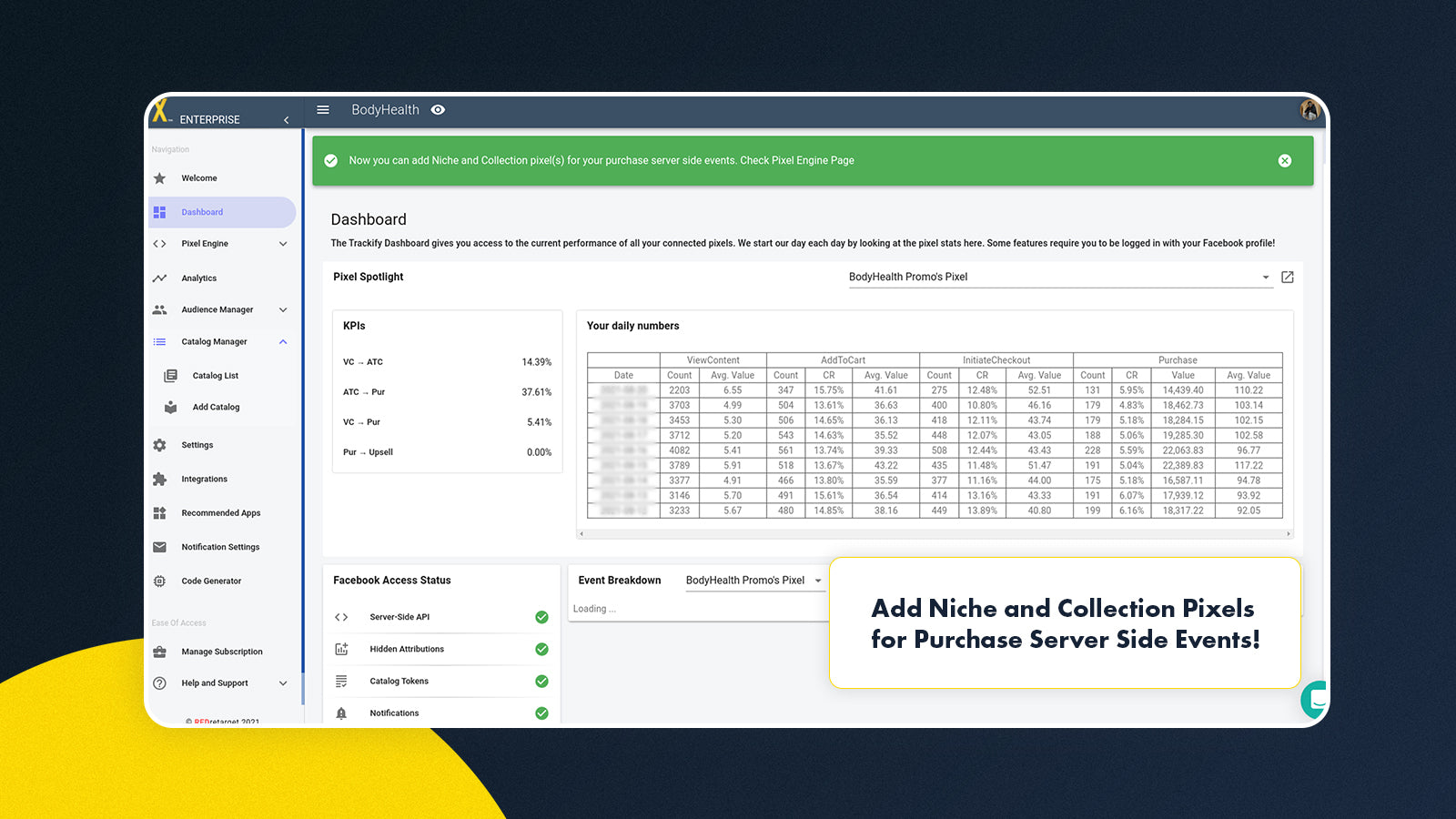
Task: Open the Add Catalog page
Action: coord(216,408)
